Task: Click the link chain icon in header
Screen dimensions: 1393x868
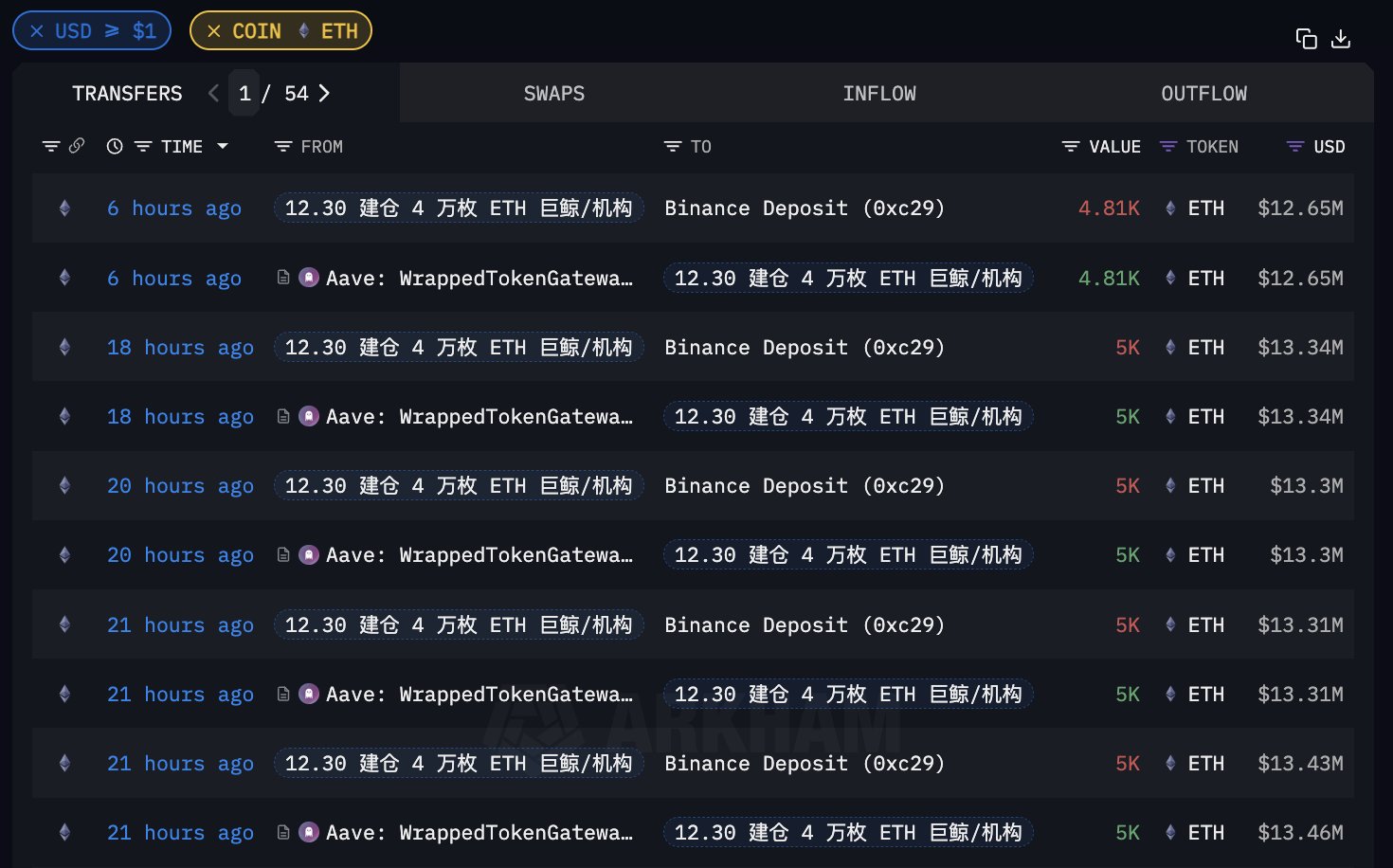Action: pos(77,146)
